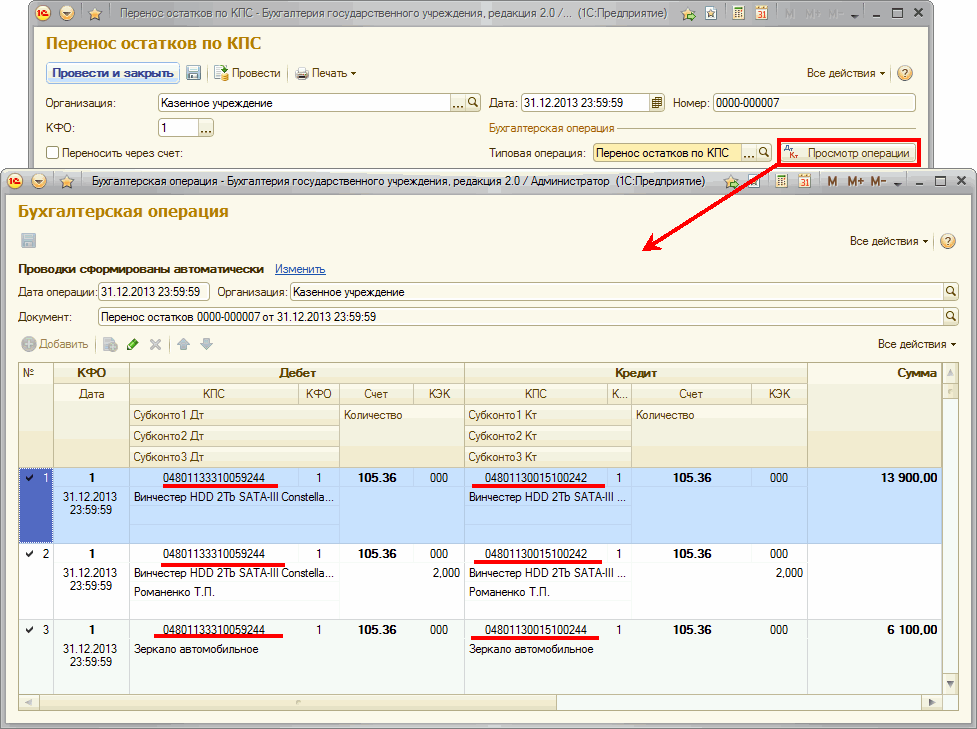
Task: Click 'Кредит' column header
Action: click(636, 373)
